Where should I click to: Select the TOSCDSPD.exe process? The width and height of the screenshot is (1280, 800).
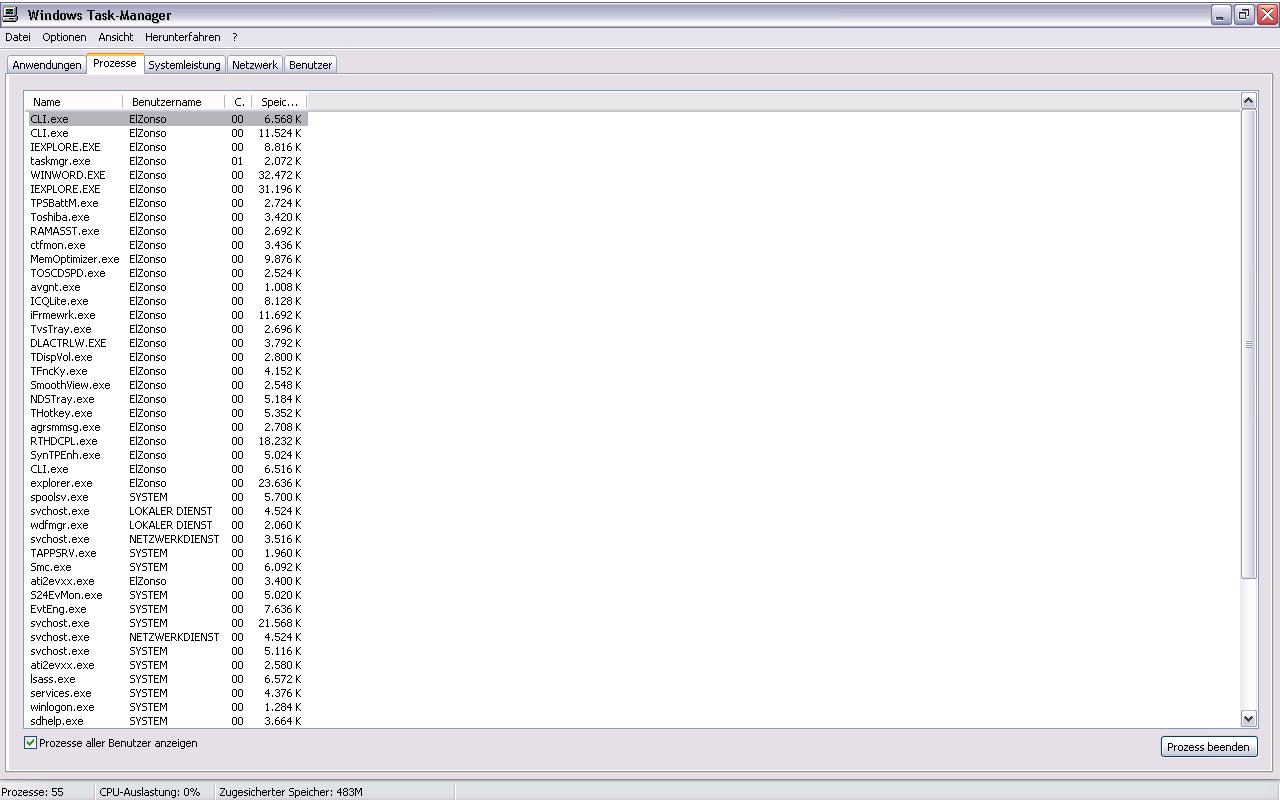pyautogui.click(x=167, y=273)
